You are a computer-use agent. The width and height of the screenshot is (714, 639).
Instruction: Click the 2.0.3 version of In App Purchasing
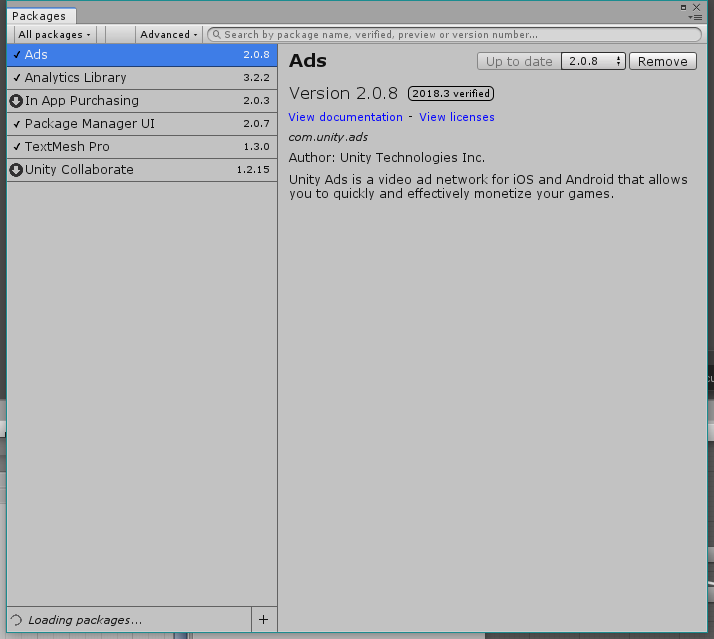pos(256,101)
